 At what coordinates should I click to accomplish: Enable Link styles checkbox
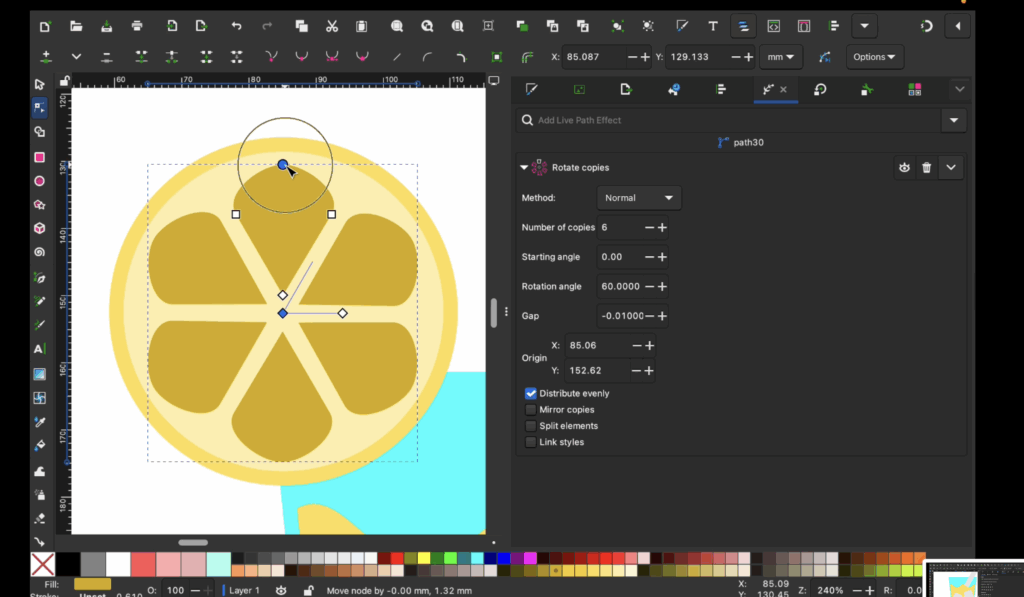(x=530, y=442)
